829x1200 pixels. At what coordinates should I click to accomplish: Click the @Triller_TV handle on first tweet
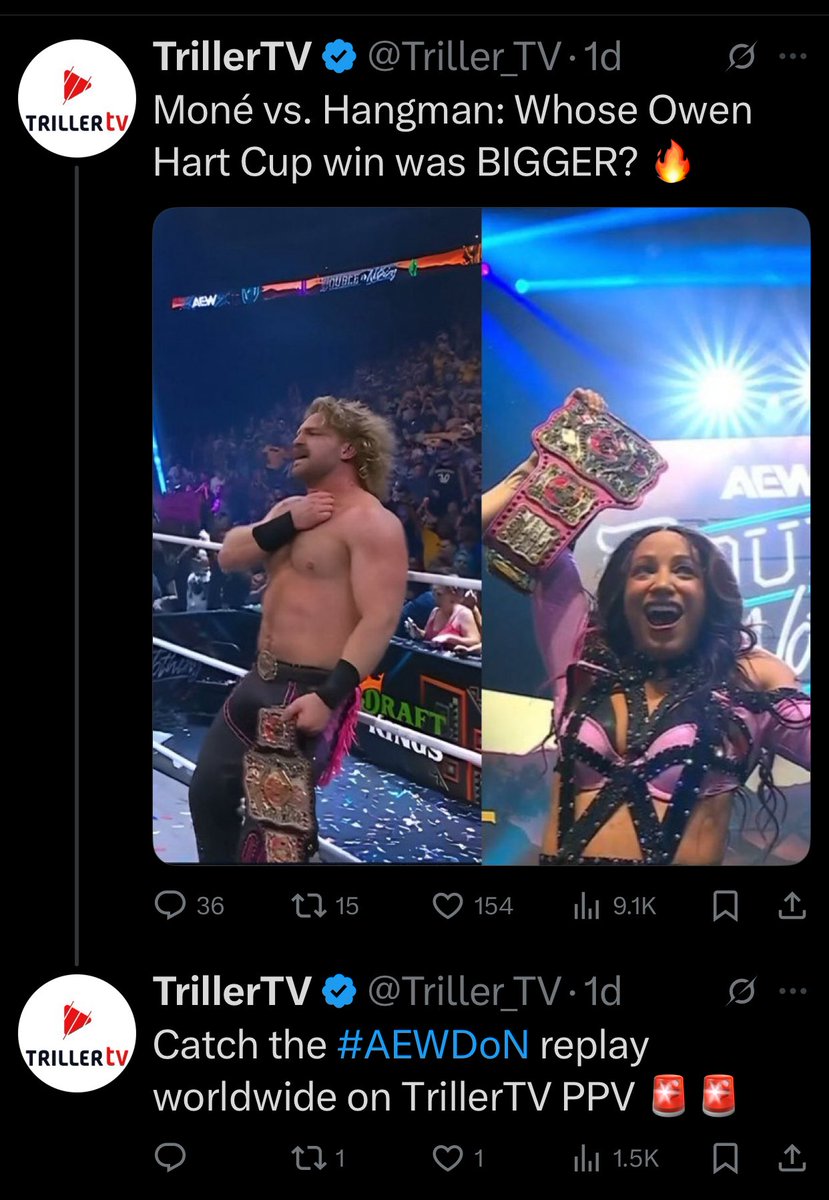463,59
